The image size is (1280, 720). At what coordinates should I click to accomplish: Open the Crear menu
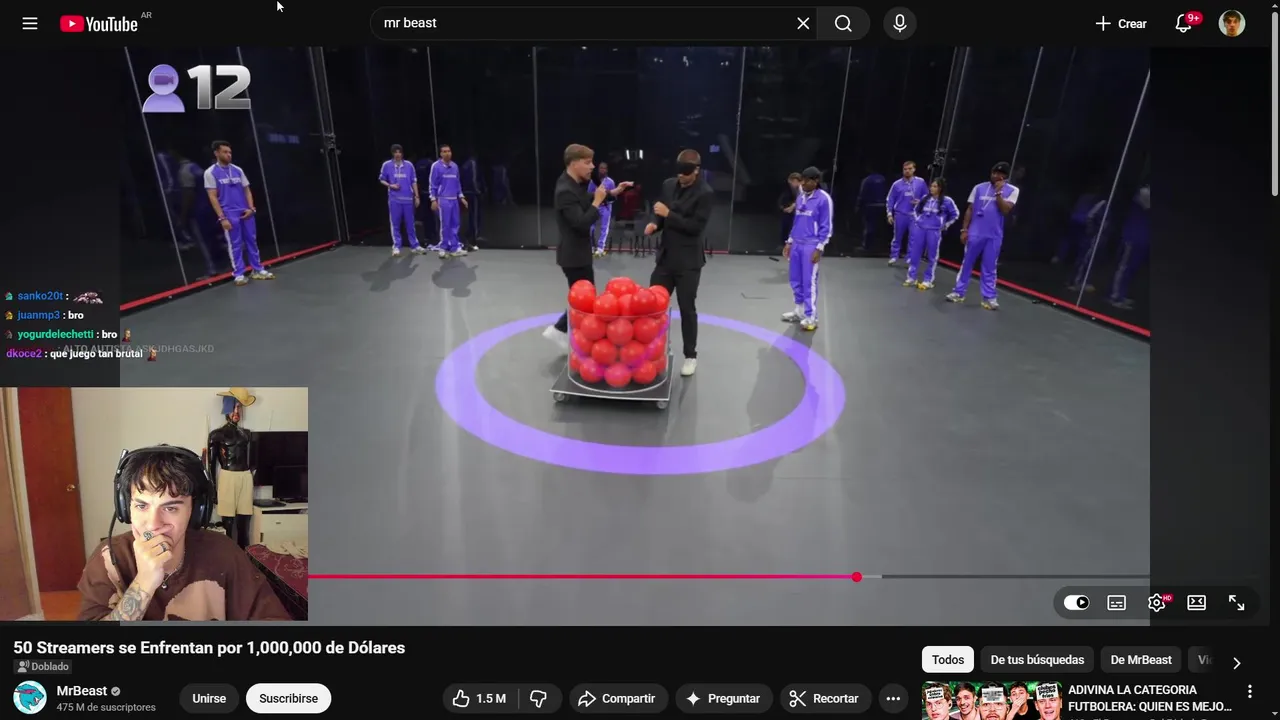[x=1121, y=23]
